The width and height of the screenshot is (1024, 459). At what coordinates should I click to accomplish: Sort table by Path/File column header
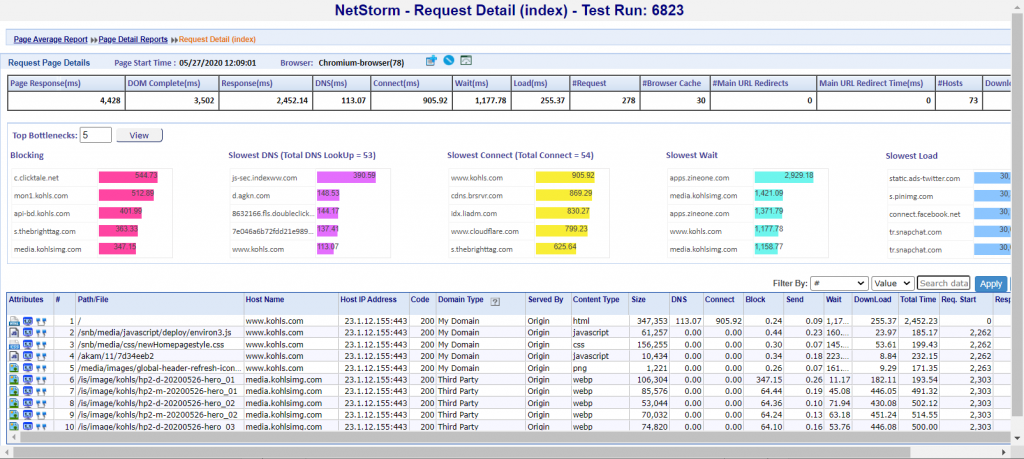tap(91, 300)
